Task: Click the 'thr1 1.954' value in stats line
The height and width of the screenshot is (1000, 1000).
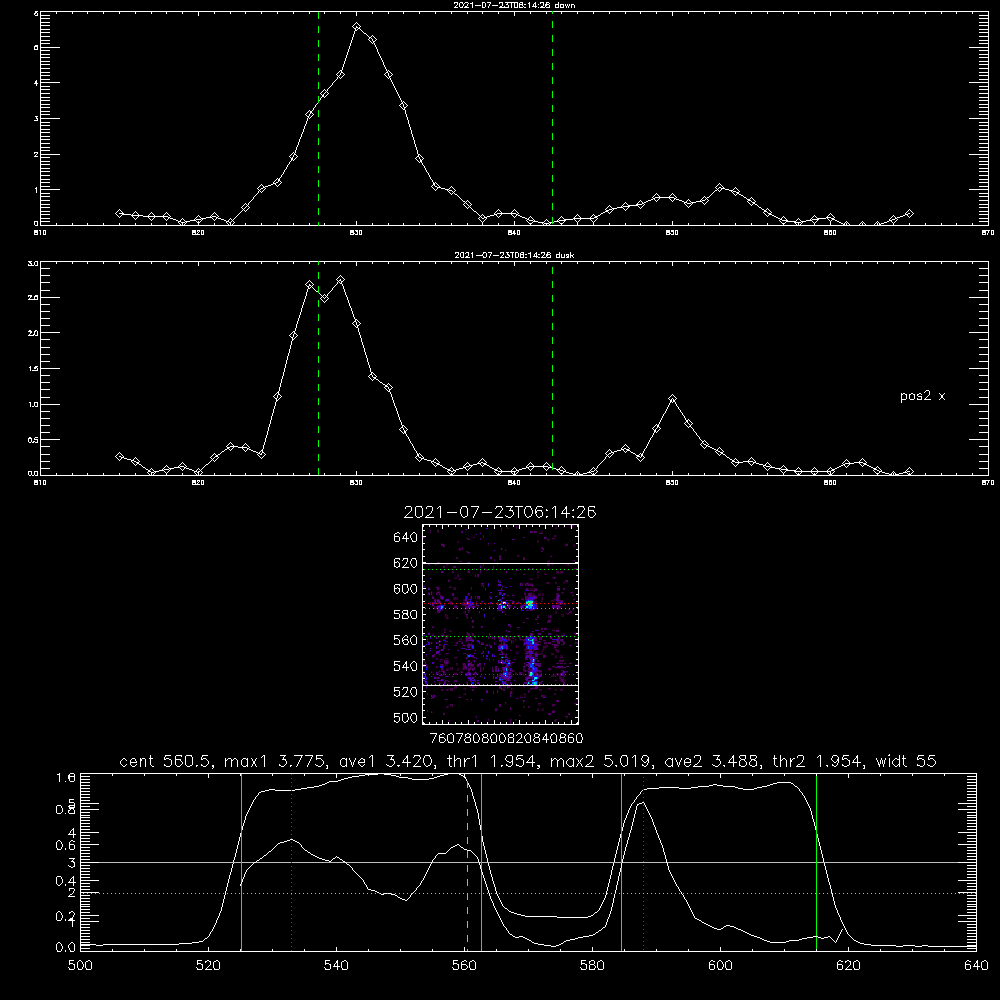Action: [x=491, y=761]
